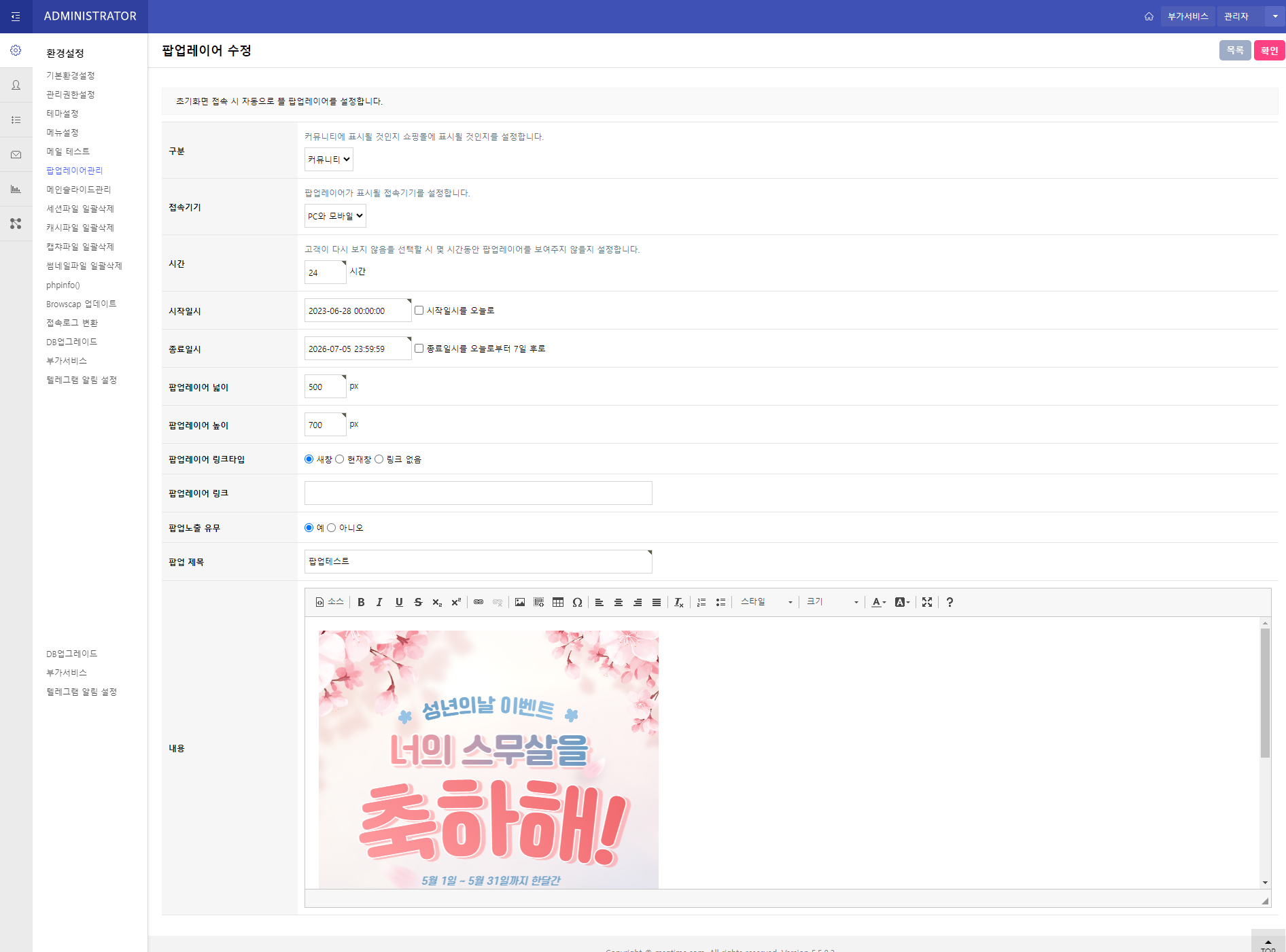Maximize the editor to full screen
This screenshot has width=1286, height=952.
point(927,602)
